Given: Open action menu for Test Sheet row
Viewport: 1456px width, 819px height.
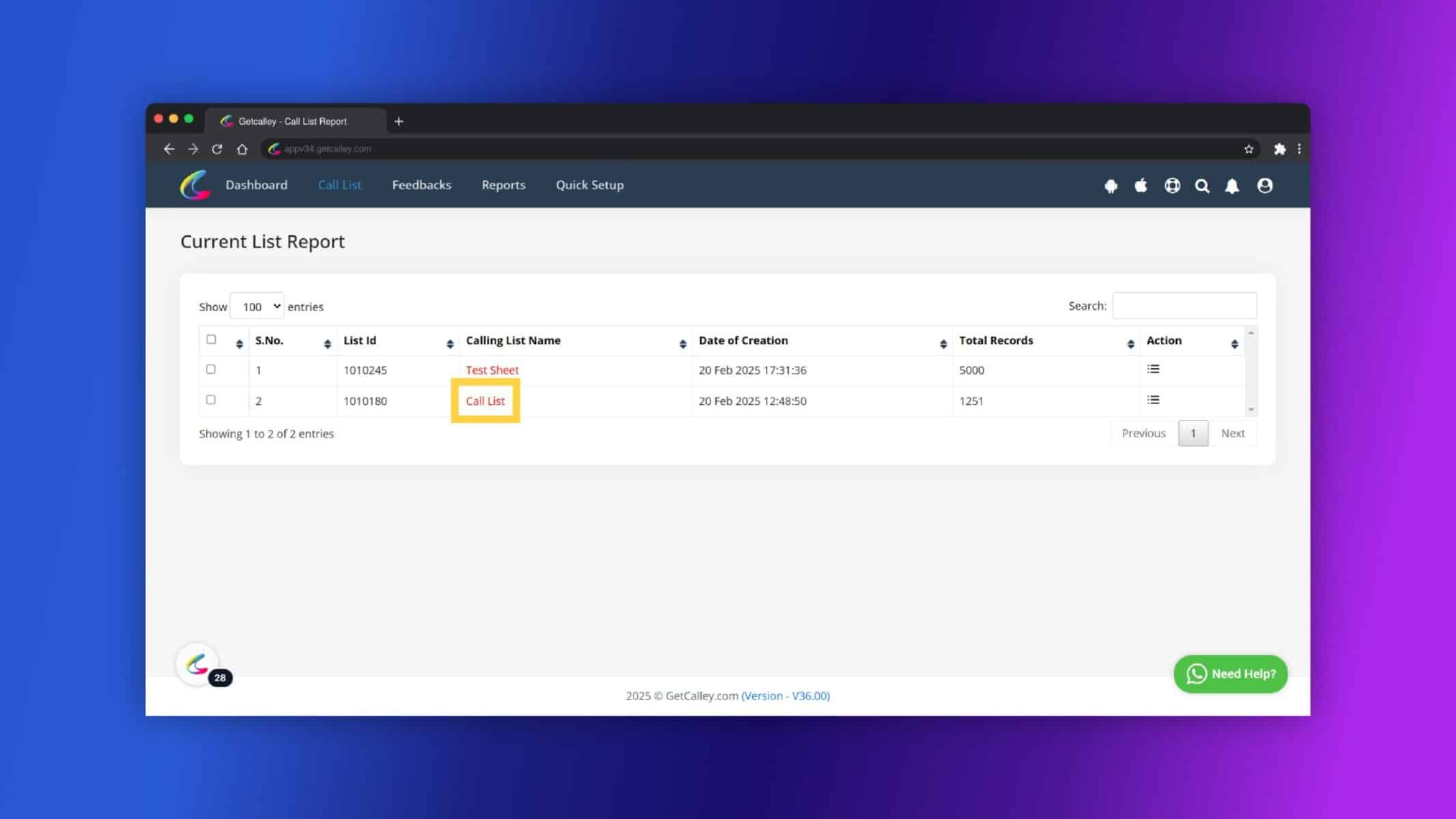Looking at the screenshot, I should [1153, 369].
